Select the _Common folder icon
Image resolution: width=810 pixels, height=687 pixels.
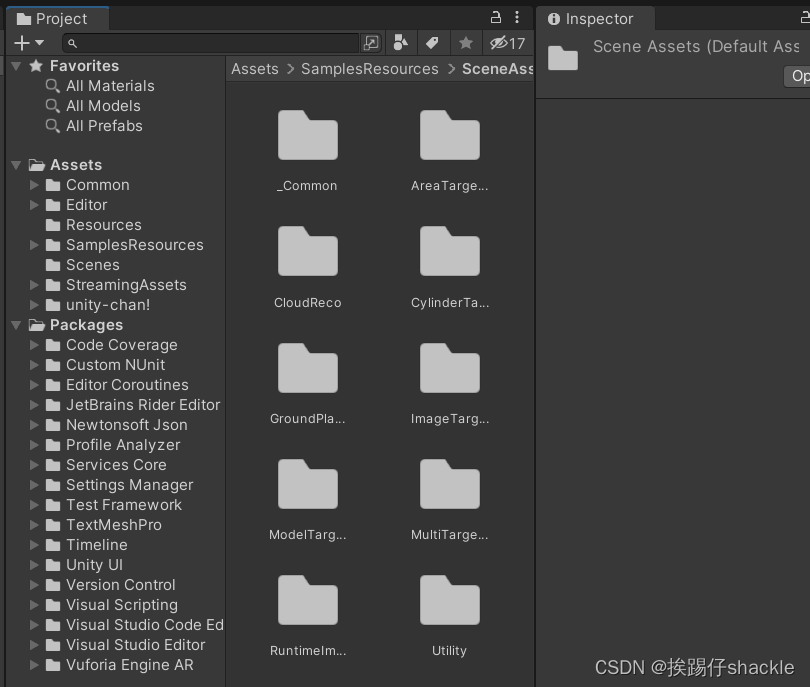(307, 135)
